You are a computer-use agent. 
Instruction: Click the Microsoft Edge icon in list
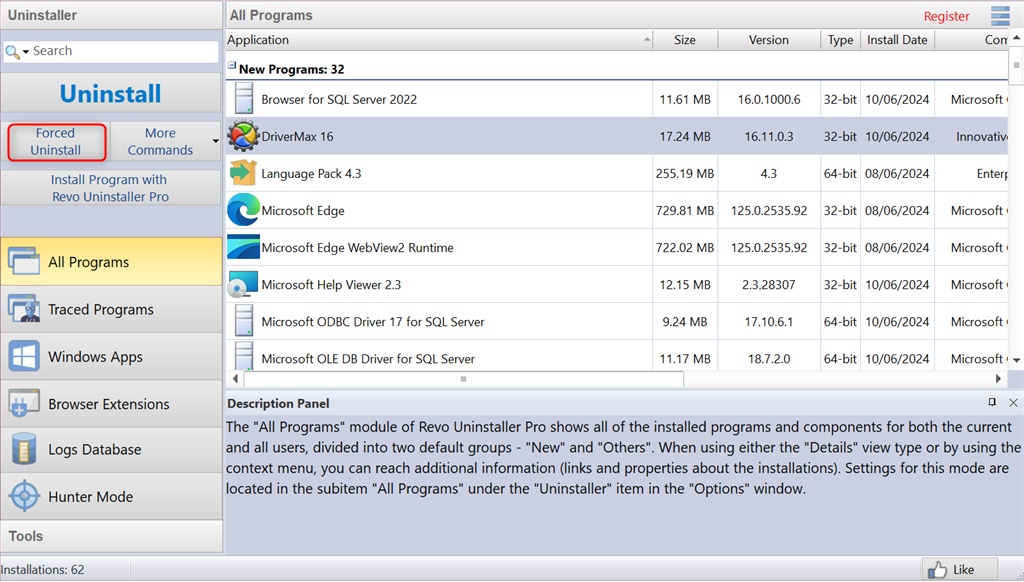pos(243,210)
